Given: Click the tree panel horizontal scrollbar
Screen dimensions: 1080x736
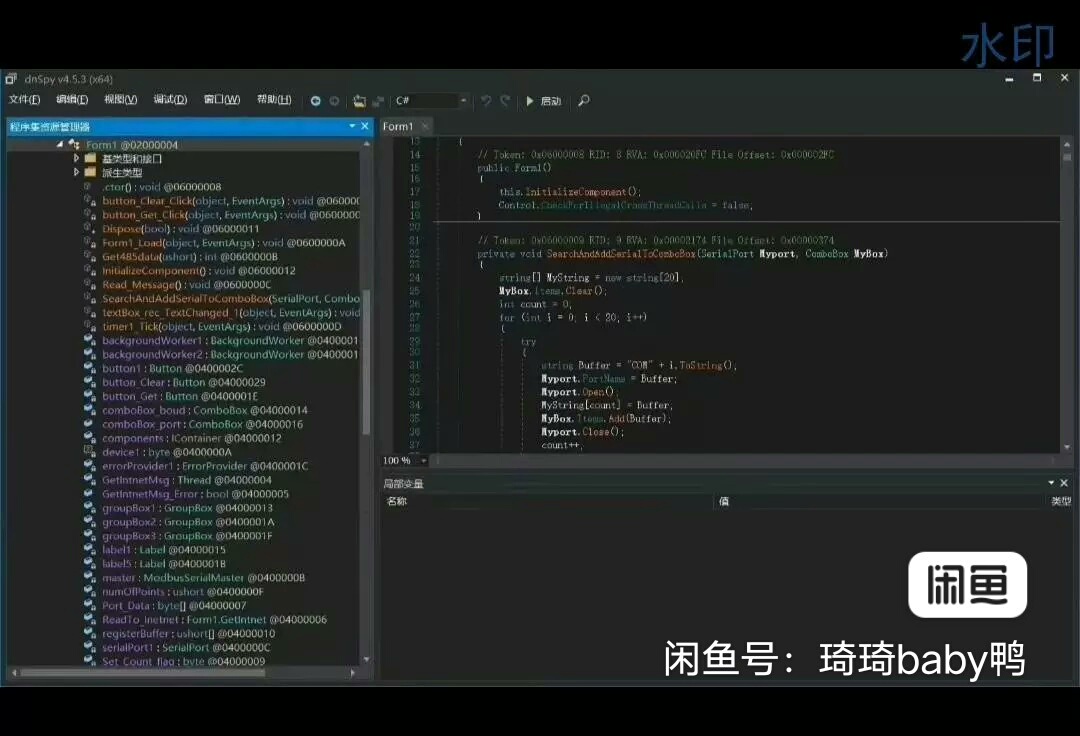Looking at the screenshot, I should [143, 673].
